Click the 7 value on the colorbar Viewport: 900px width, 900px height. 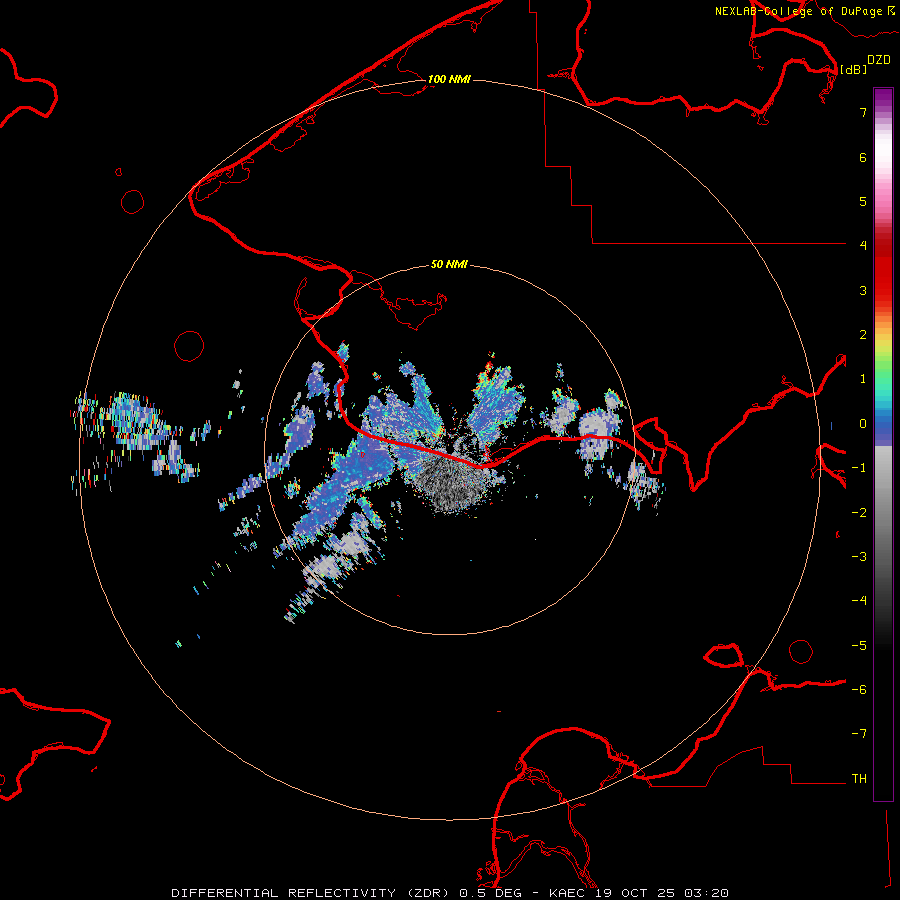863,112
